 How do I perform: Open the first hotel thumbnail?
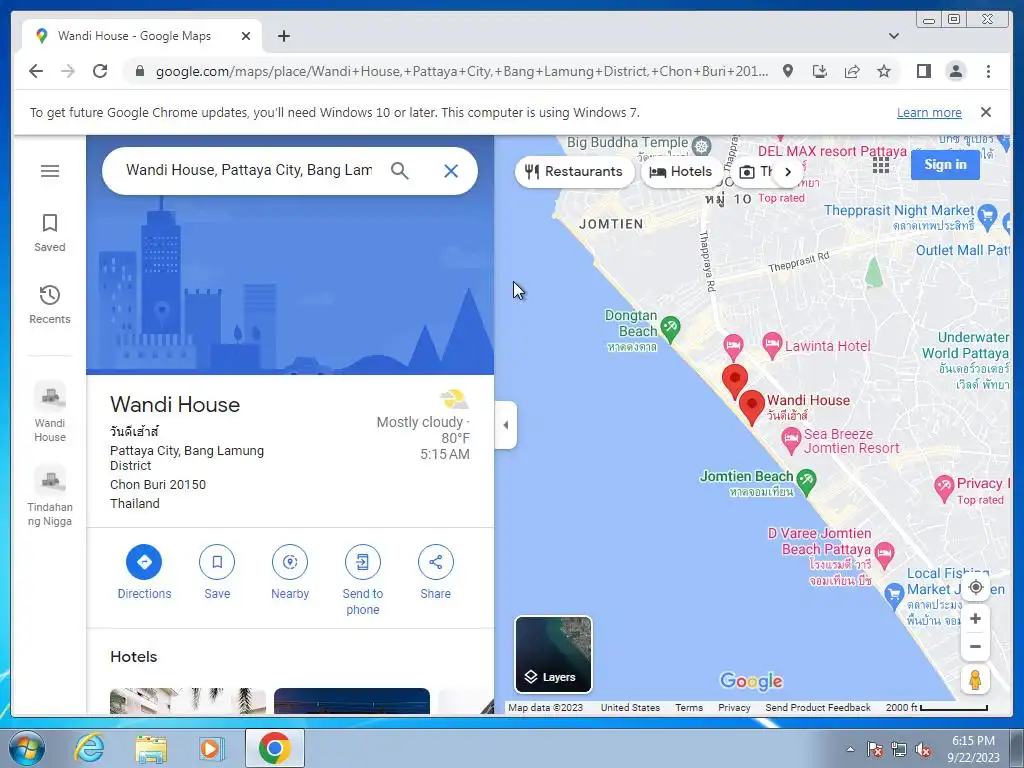point(188,700)
